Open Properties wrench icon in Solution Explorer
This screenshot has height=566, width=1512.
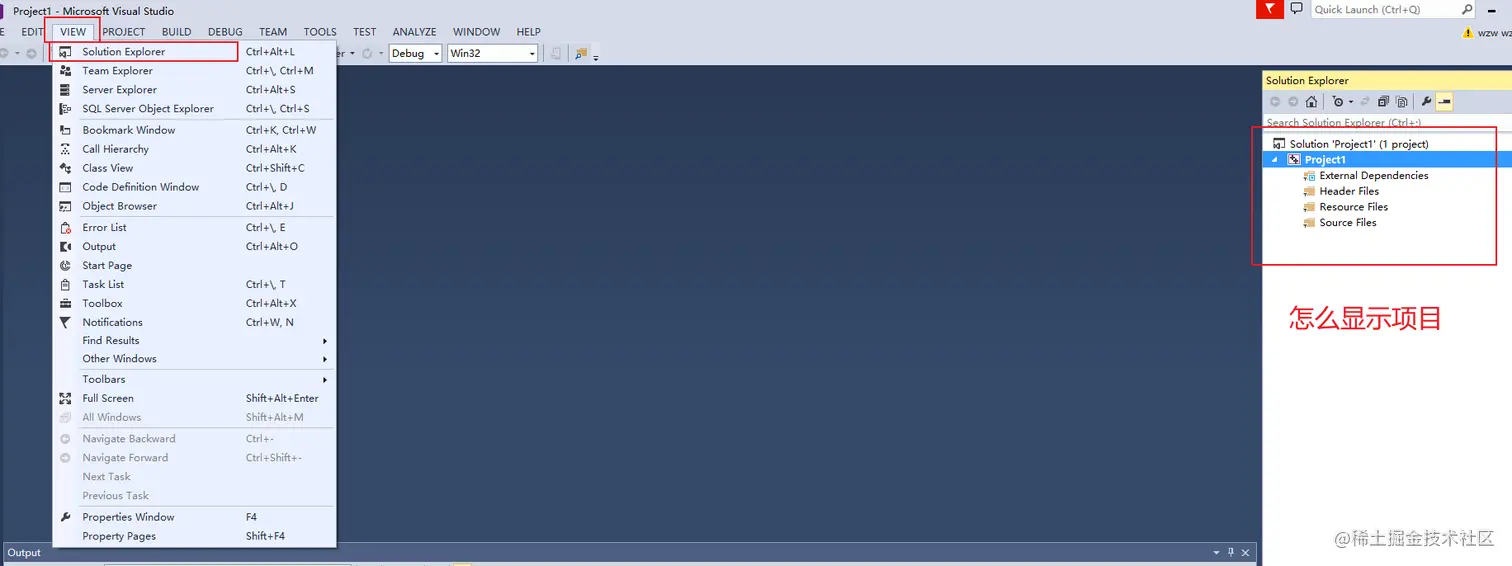coord(1427,101)
